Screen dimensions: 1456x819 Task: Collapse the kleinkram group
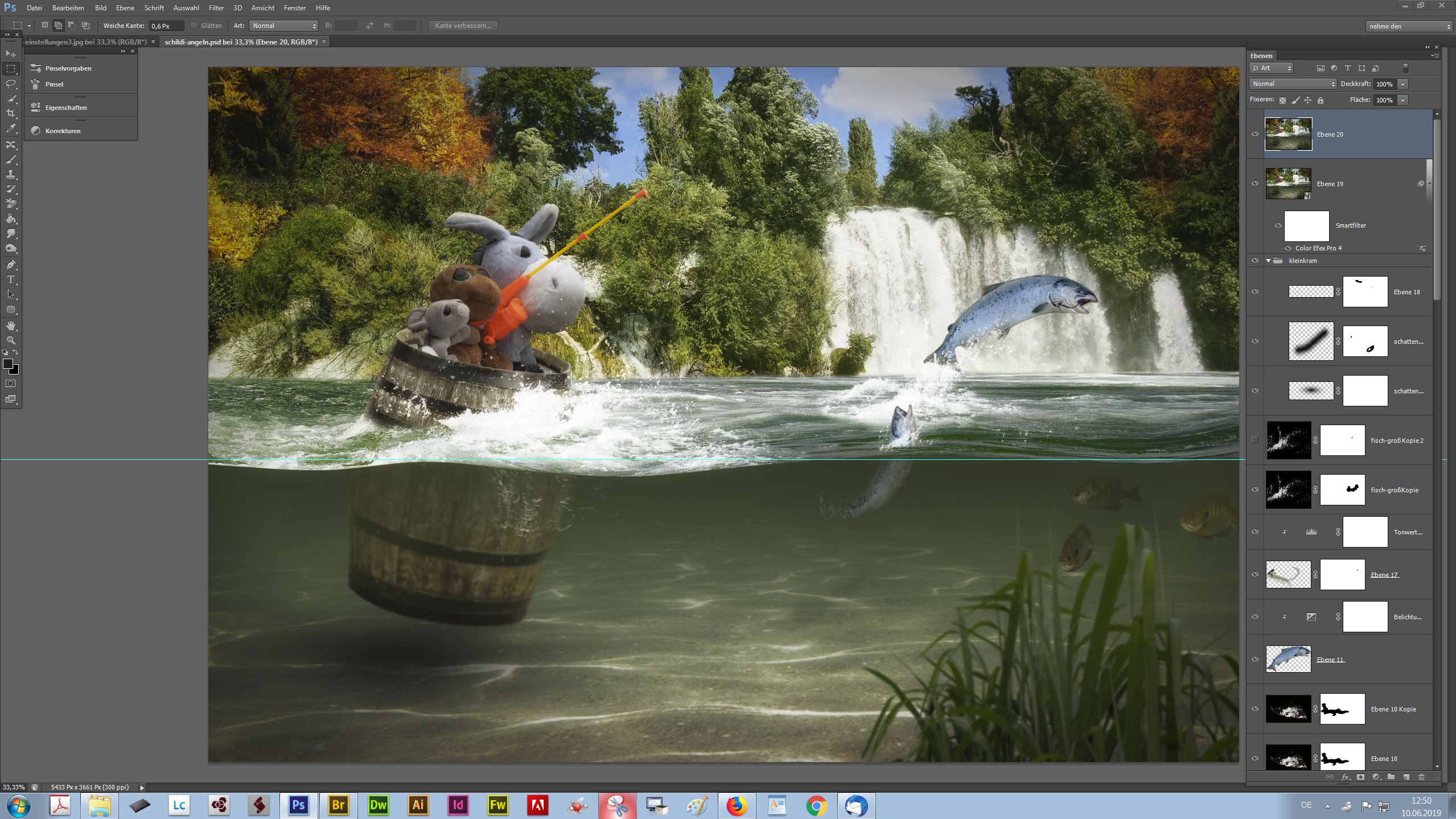coord(1268,261)
